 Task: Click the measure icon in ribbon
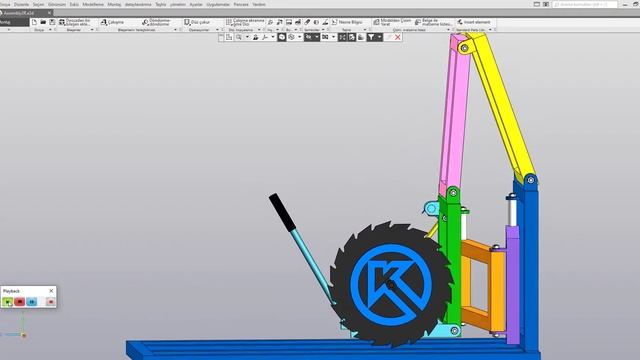325,22
